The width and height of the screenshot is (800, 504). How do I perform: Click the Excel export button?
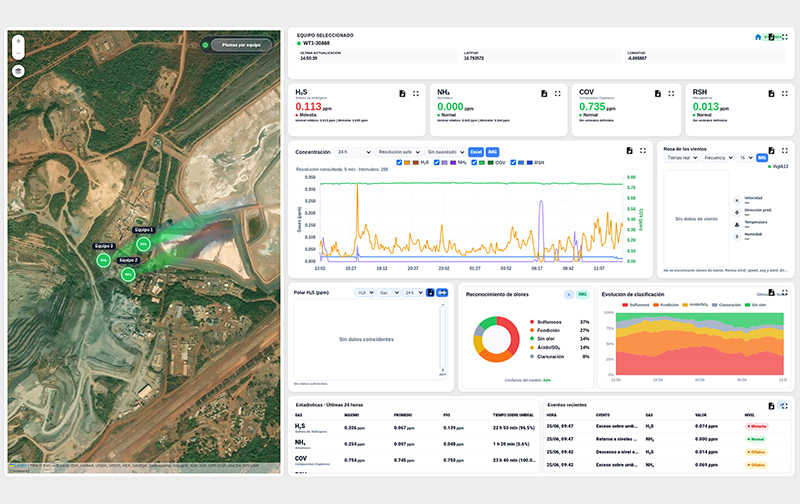476,152
